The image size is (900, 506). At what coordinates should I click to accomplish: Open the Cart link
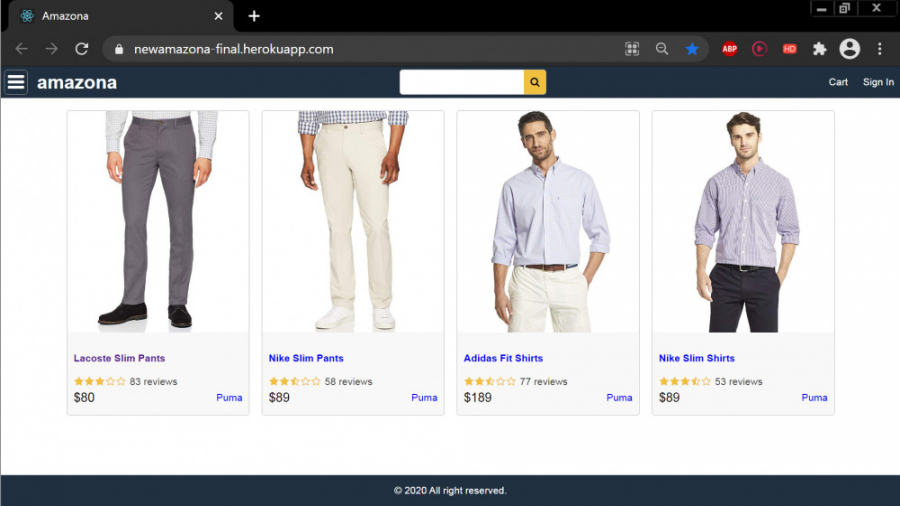point(838,82)
